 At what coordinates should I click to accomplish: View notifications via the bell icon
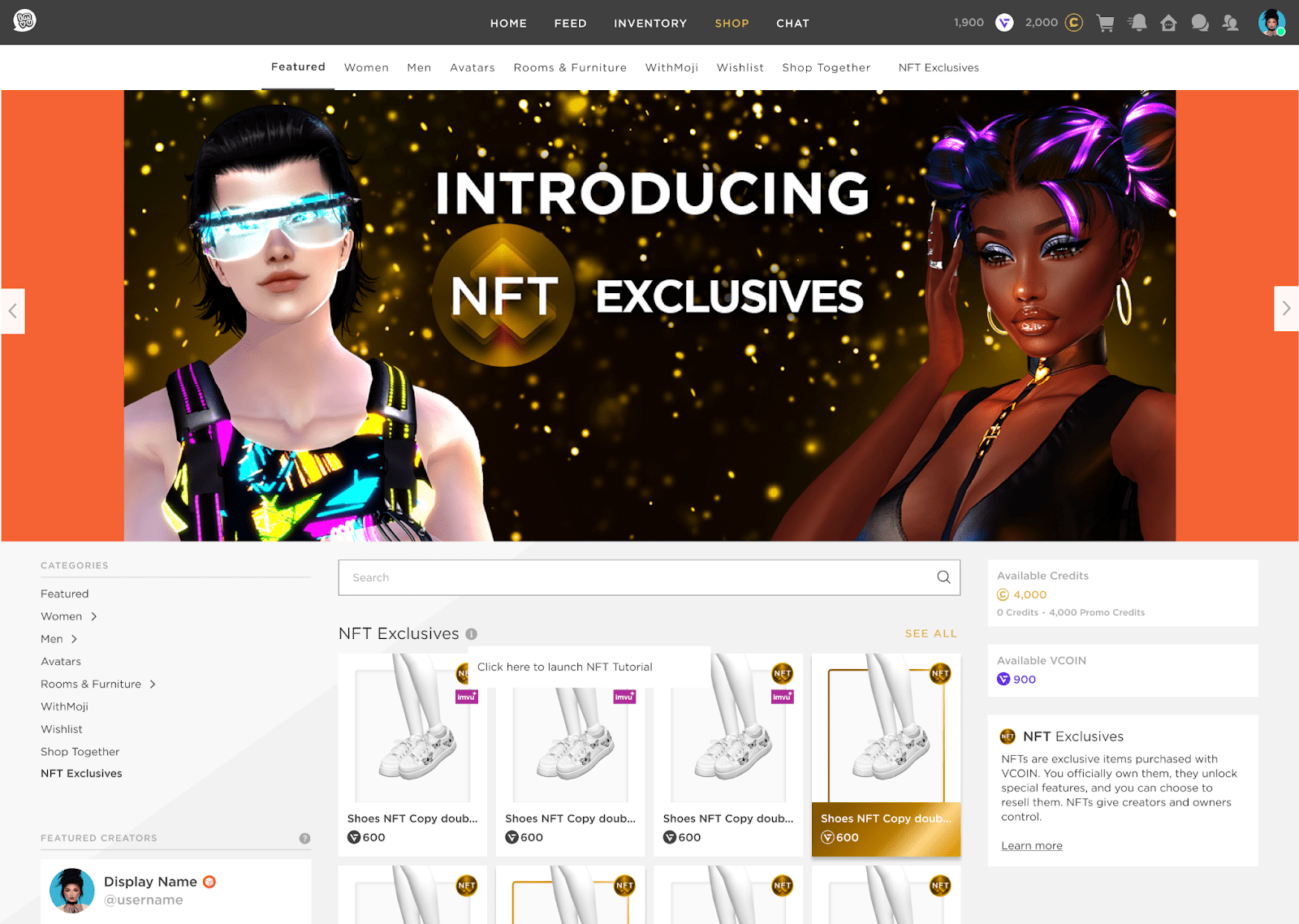(x=1137, y=23)
